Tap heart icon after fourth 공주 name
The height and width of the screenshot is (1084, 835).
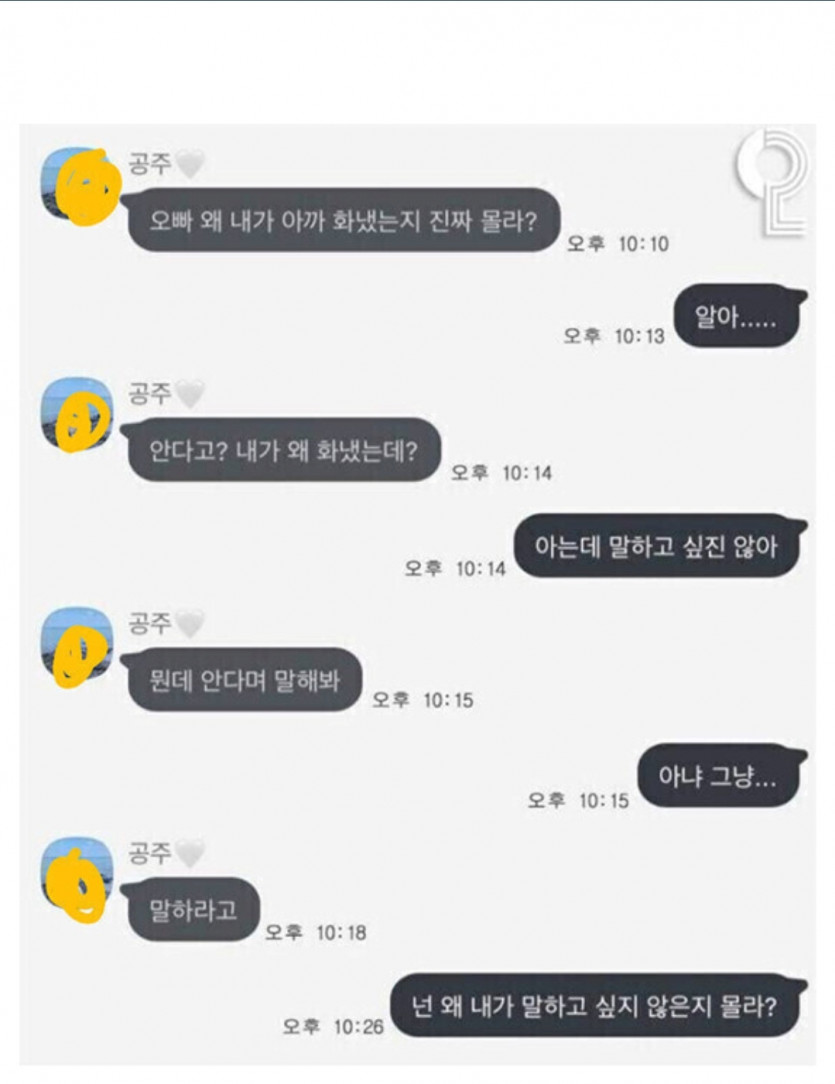click(189, 854)
